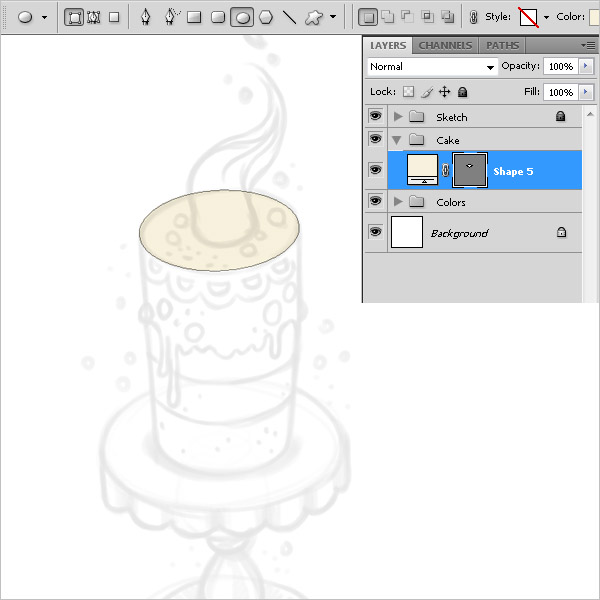Hide the Shape 5 layer
This screenshot has width=600, height=600.
(x=376, y=170)
